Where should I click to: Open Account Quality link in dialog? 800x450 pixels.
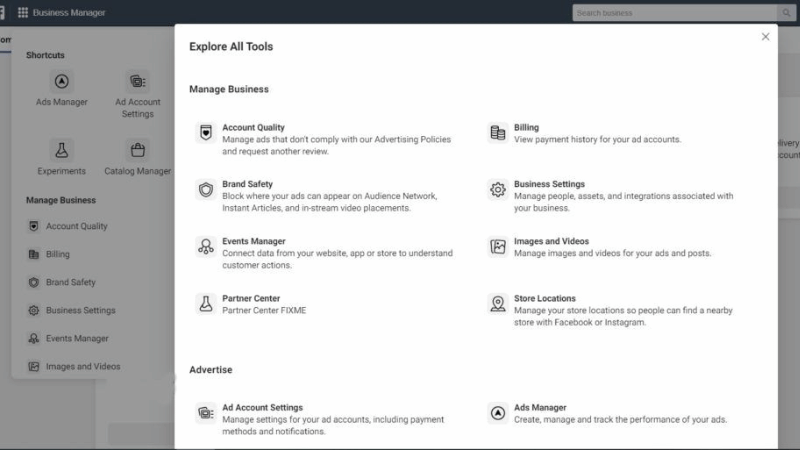254,128
